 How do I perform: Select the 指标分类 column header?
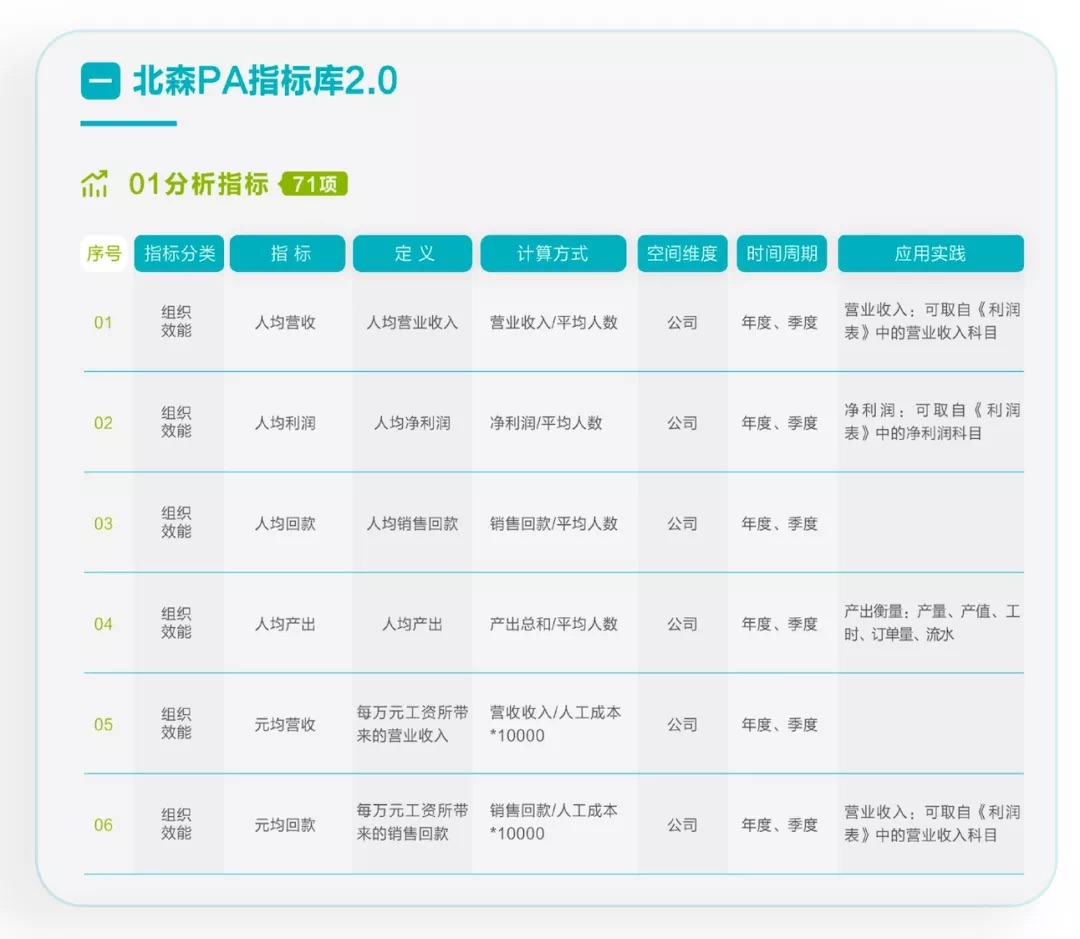(178, 253)
